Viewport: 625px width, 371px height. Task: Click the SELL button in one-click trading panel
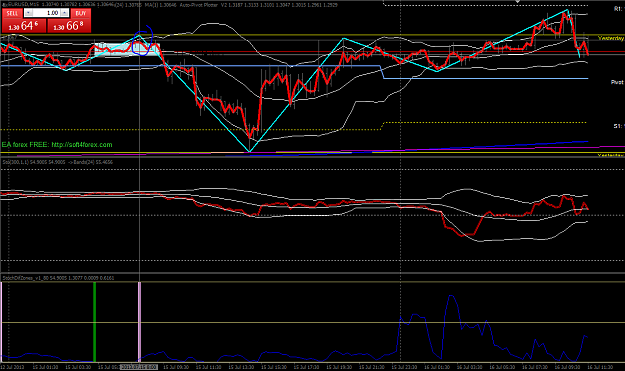(12, 13)
